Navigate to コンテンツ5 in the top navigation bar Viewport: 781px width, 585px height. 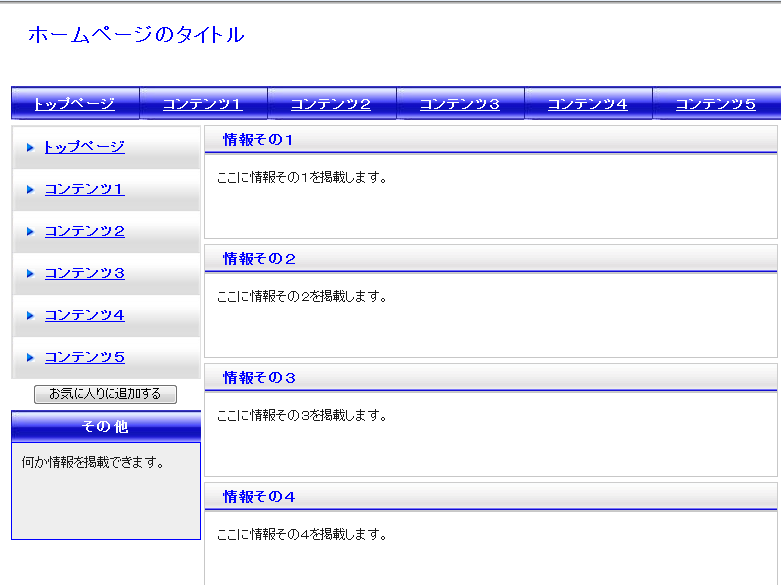coord(715,104)
